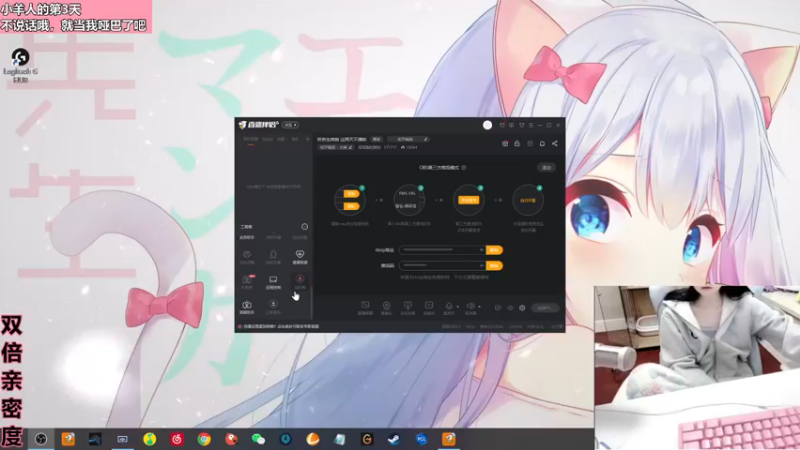Click the red-dot notice in the status bar
Screen dimensions: 800x450
tap(279, 327)
